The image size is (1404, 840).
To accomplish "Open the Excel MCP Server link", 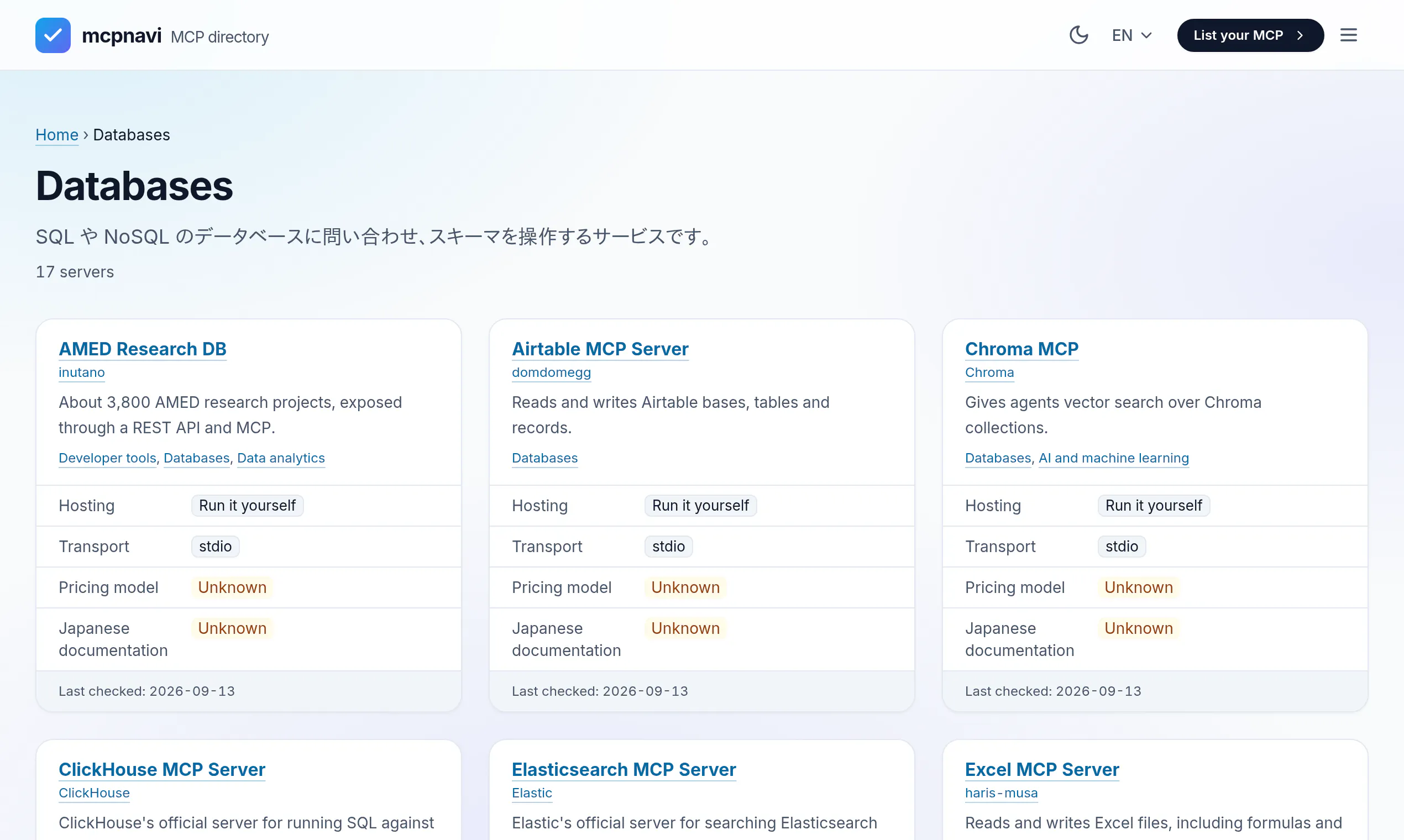I will pyautogui.click(x=1042, y=769).
